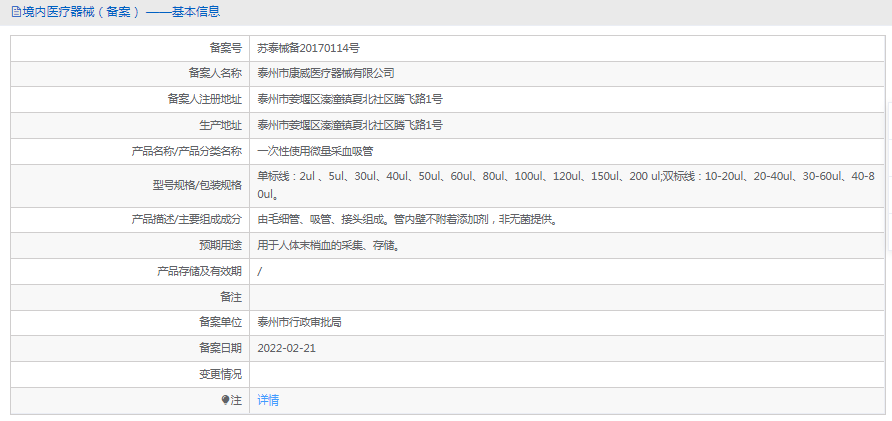Screen dimensions: 892x421
Task: Click the 变更情况 label
Action: [x=221, y=374]
